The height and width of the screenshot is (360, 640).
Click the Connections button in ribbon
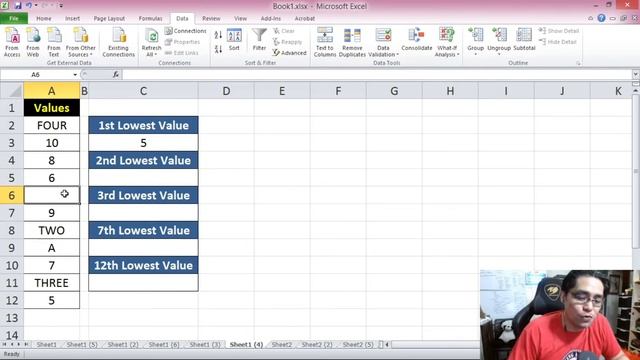coord(186,31)
